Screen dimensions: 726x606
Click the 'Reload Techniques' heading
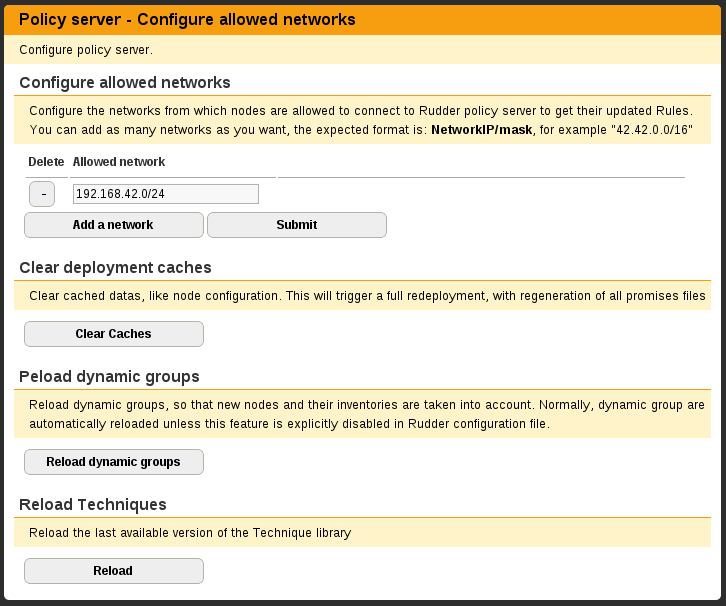[x=93, y=505]
